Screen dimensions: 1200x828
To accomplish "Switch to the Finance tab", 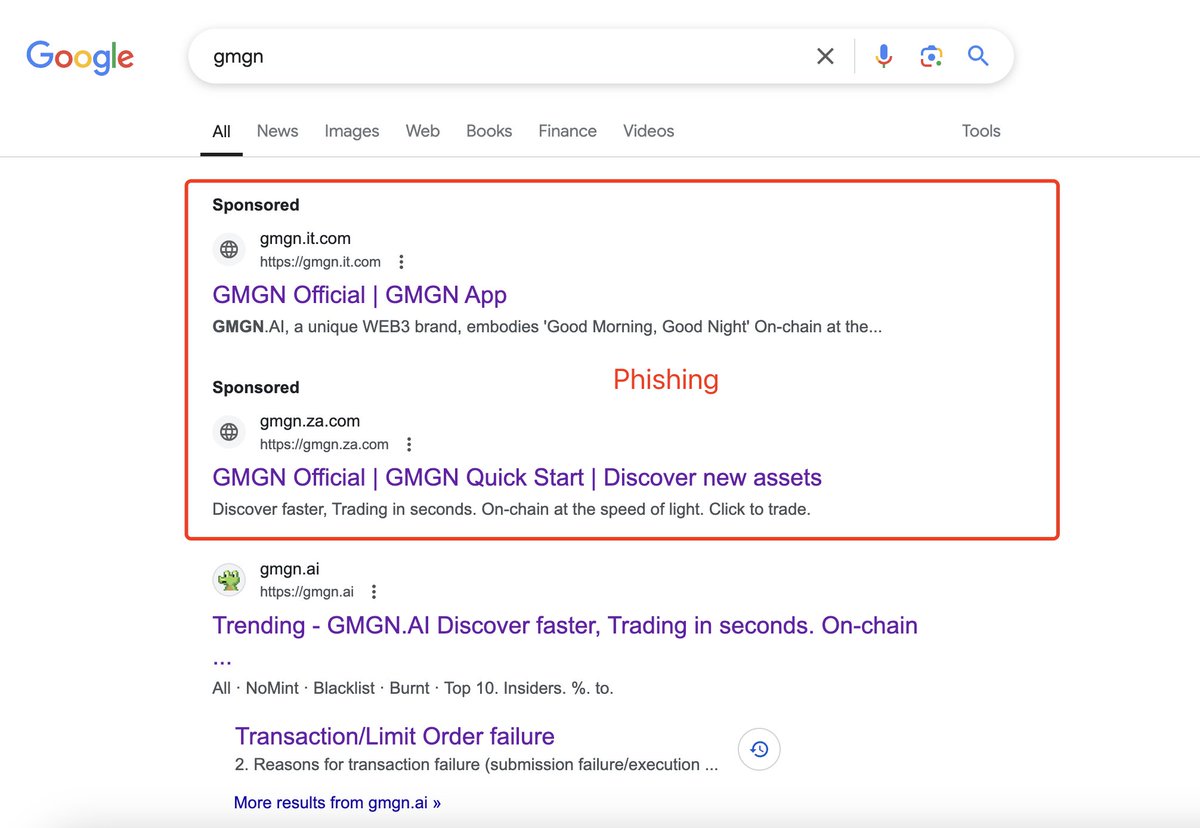I will (x=567, y=131).
